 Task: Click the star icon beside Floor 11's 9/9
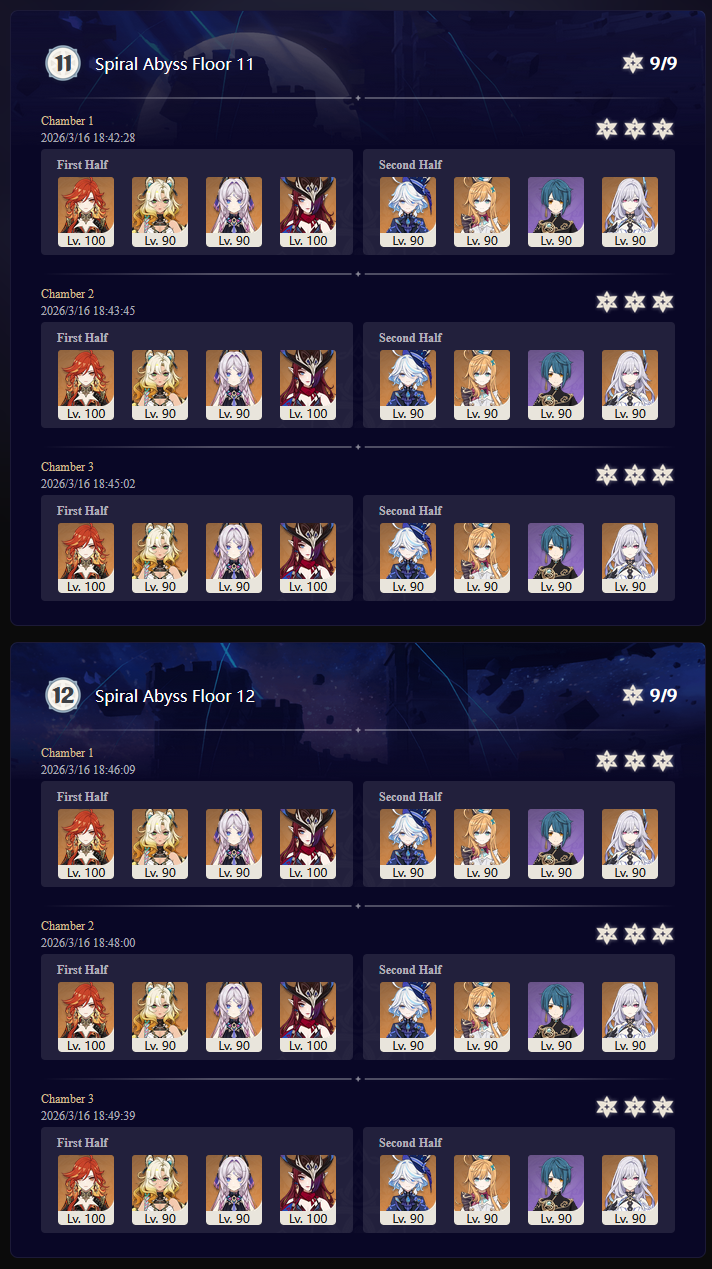pos(632,63)
